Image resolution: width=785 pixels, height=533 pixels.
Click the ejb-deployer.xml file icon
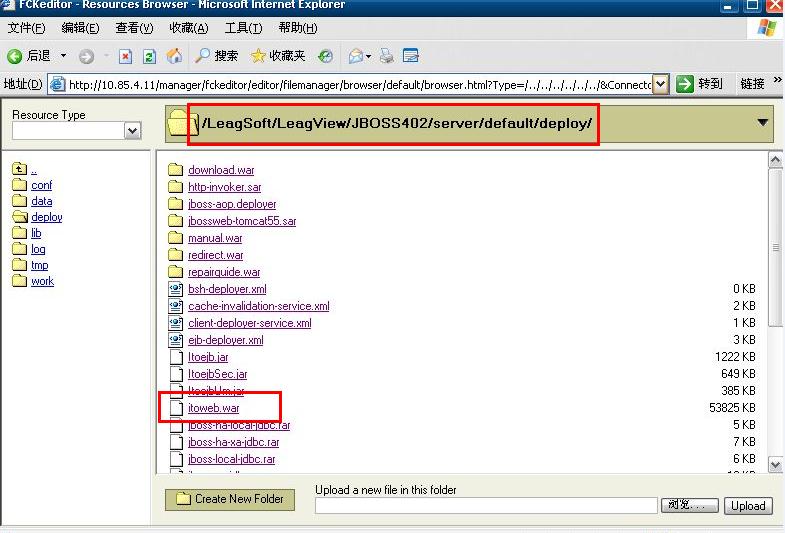(x=175, y=340)
